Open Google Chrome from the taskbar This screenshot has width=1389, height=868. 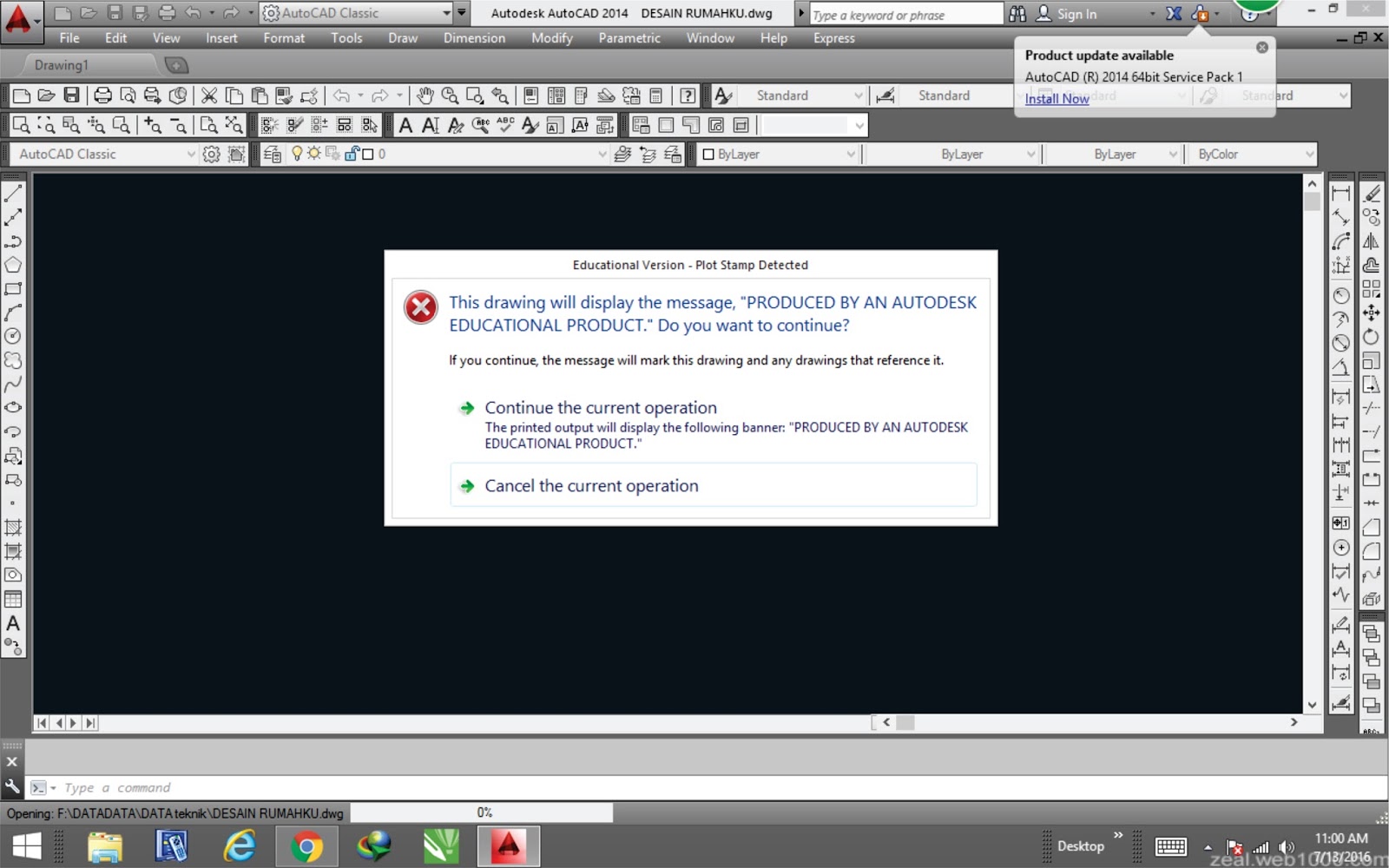point(306,846)
